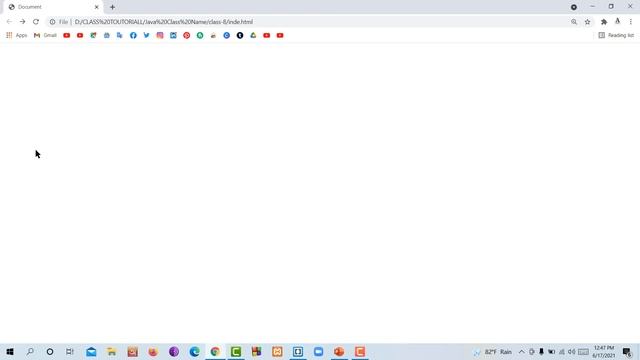Open File Explorer from the taskbar
The width and height of the screenshot is (640, 360).
click(x=112, y=351)
